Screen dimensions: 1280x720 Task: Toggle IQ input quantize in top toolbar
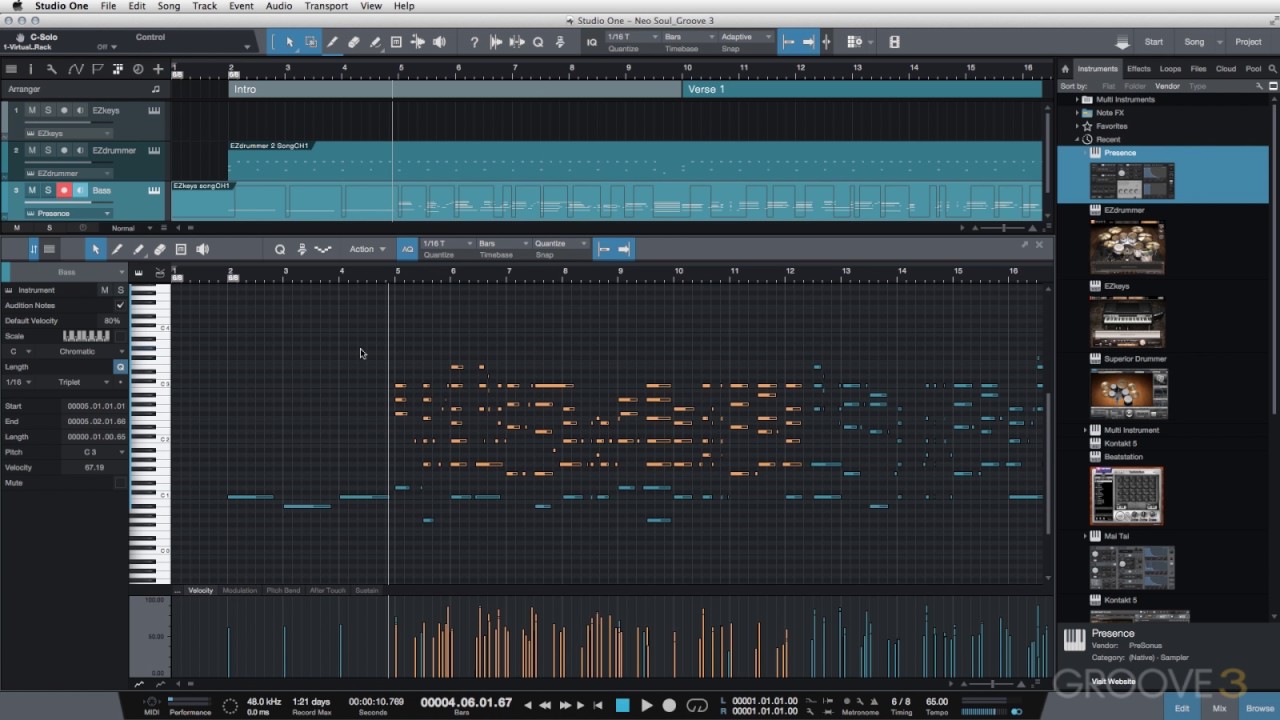coord(592,42)
